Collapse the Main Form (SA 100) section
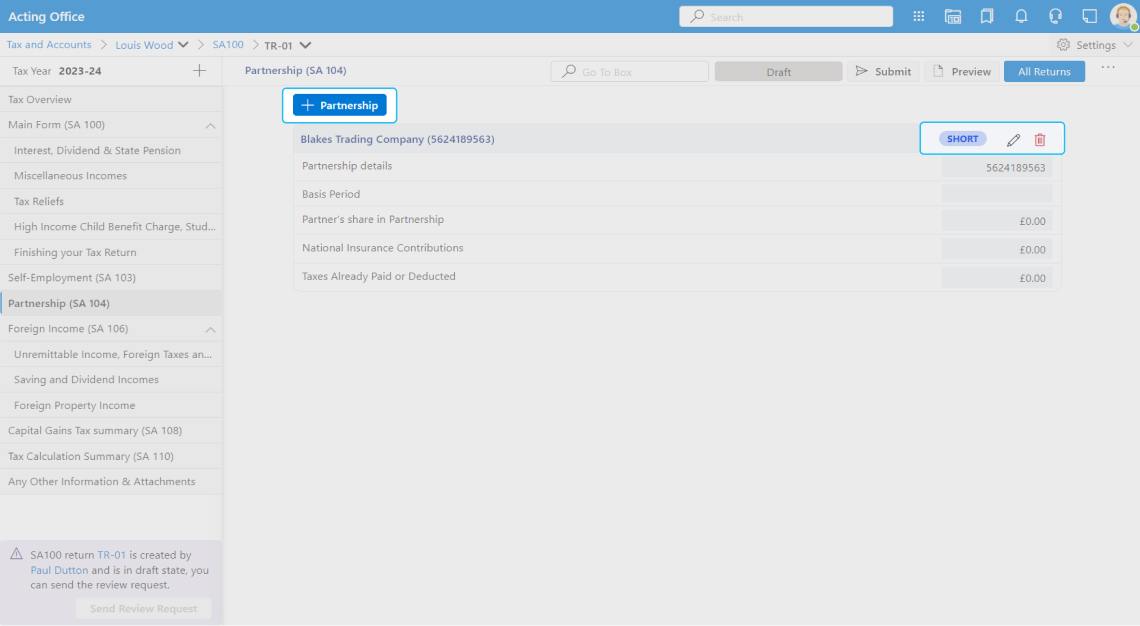The width and height of the screenshot is (1140, 626). pos(210,126)
